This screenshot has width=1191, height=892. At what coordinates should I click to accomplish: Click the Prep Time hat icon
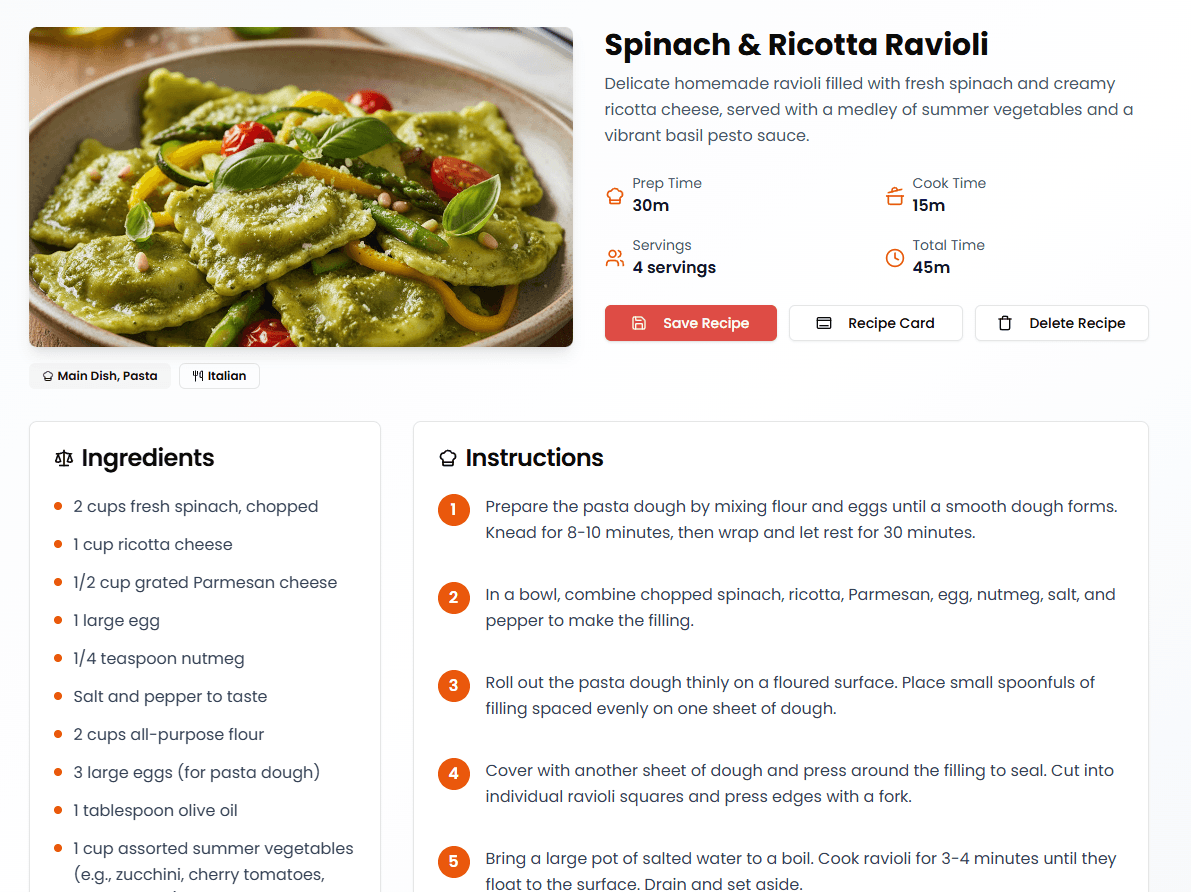click(x=614, y=196)
